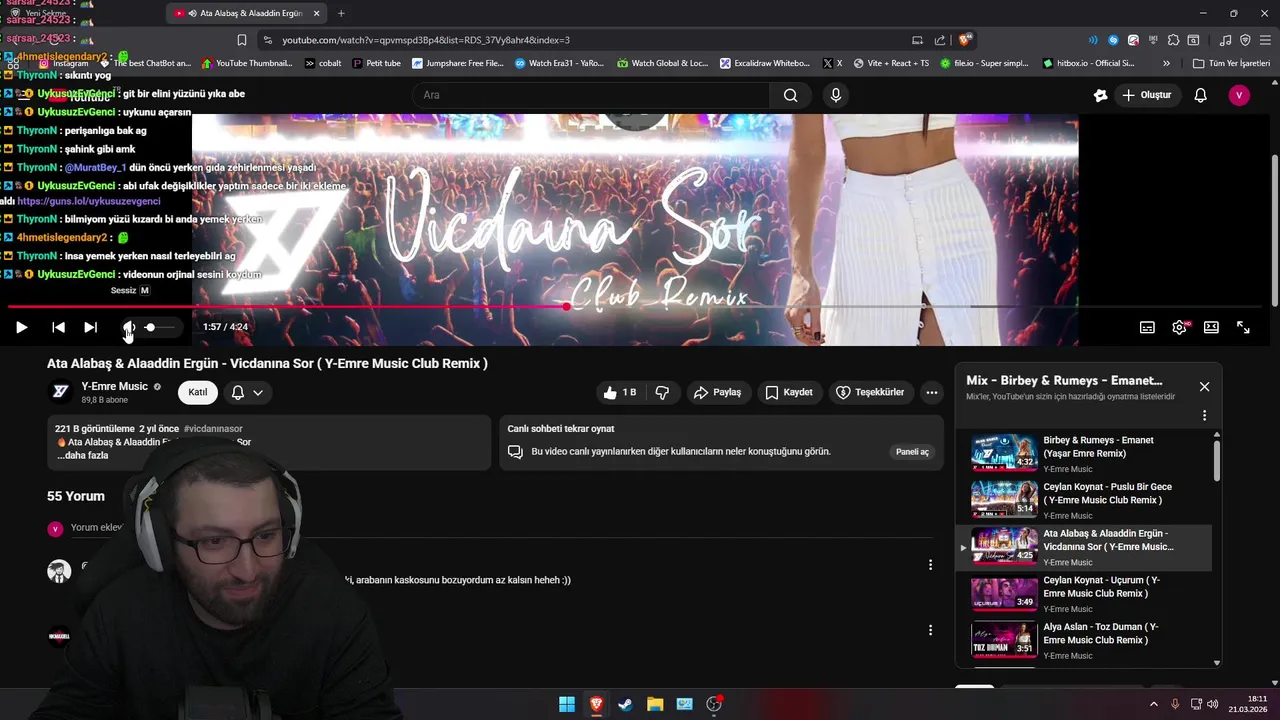Open options for first comment
This screenshot has height=720, width=1280.
coord(930,565)
